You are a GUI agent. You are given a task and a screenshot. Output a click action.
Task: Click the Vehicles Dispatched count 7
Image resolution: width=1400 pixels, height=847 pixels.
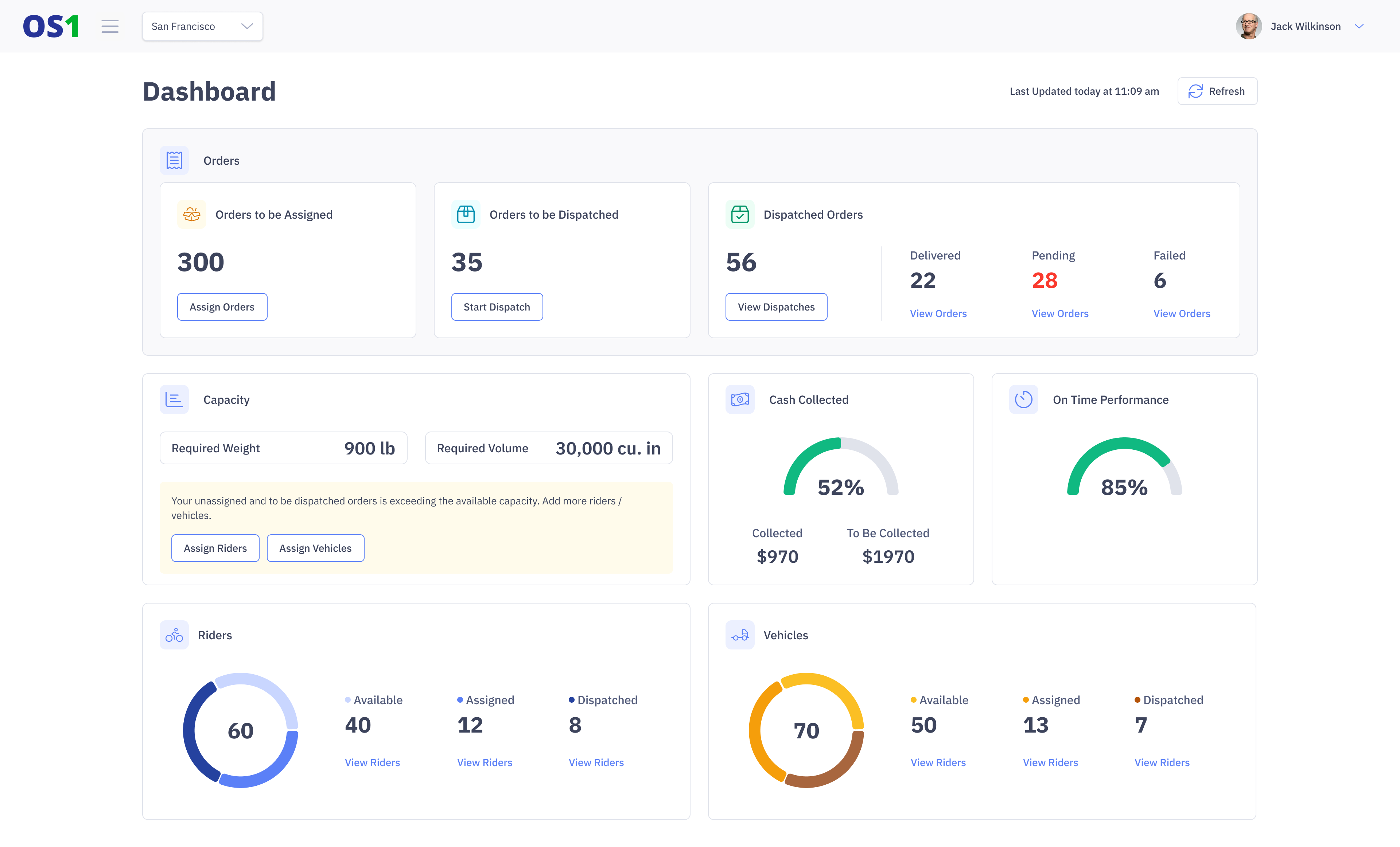click(1141, 725)
